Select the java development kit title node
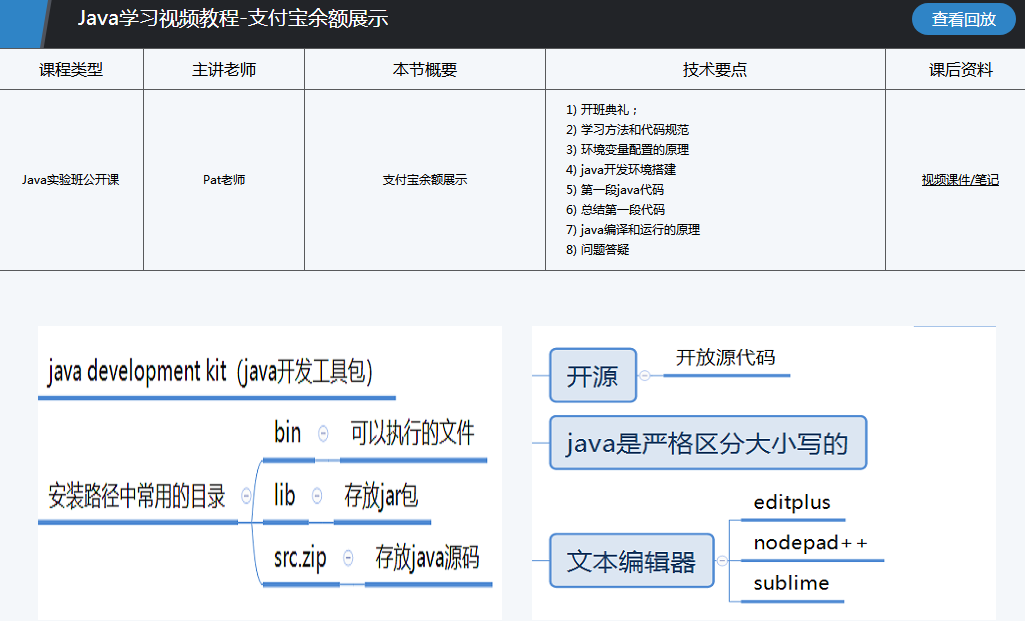The image size is (1025, 621). tap(210, 372)
